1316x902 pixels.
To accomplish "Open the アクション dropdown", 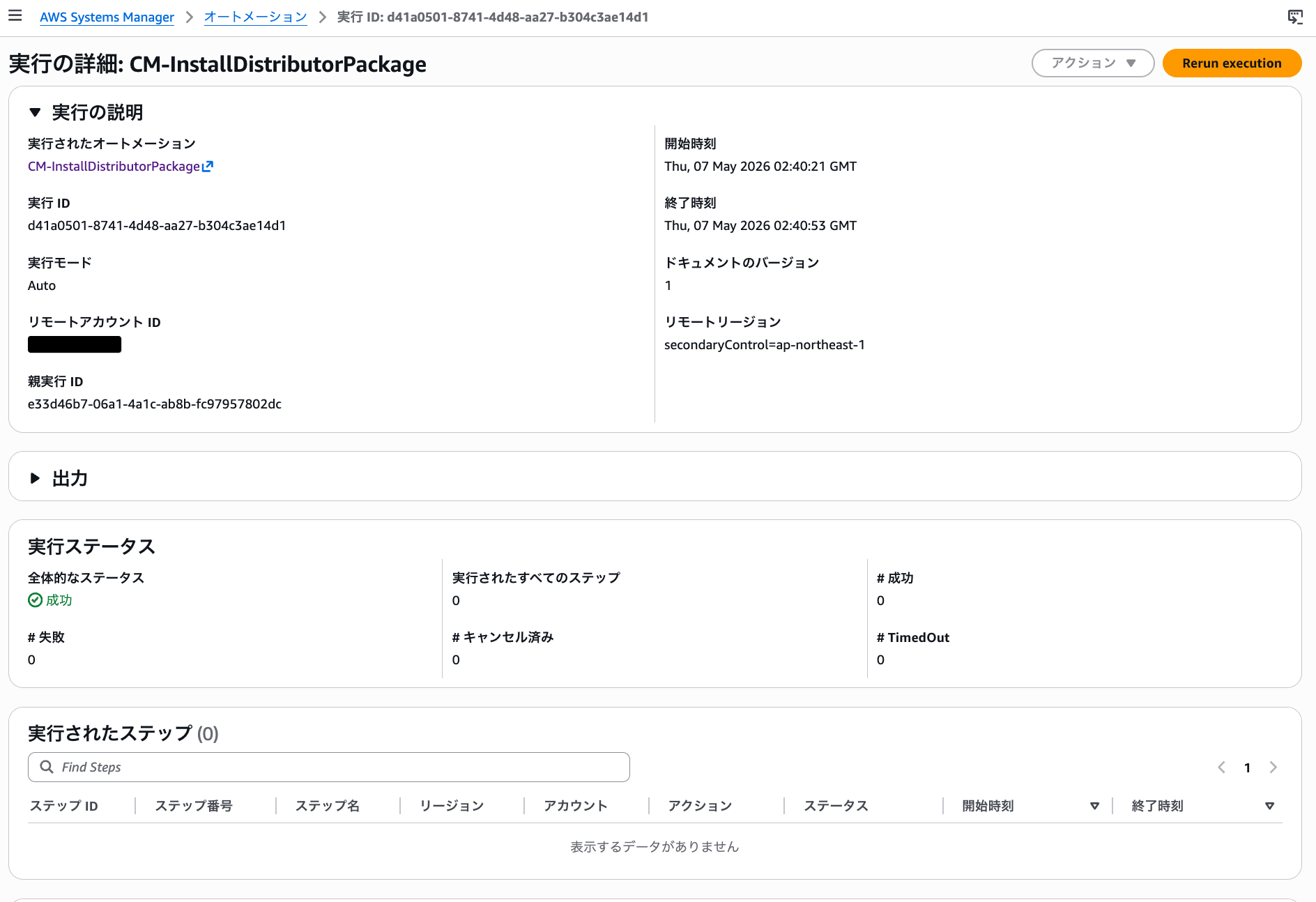I will (x=1093, y=63).
